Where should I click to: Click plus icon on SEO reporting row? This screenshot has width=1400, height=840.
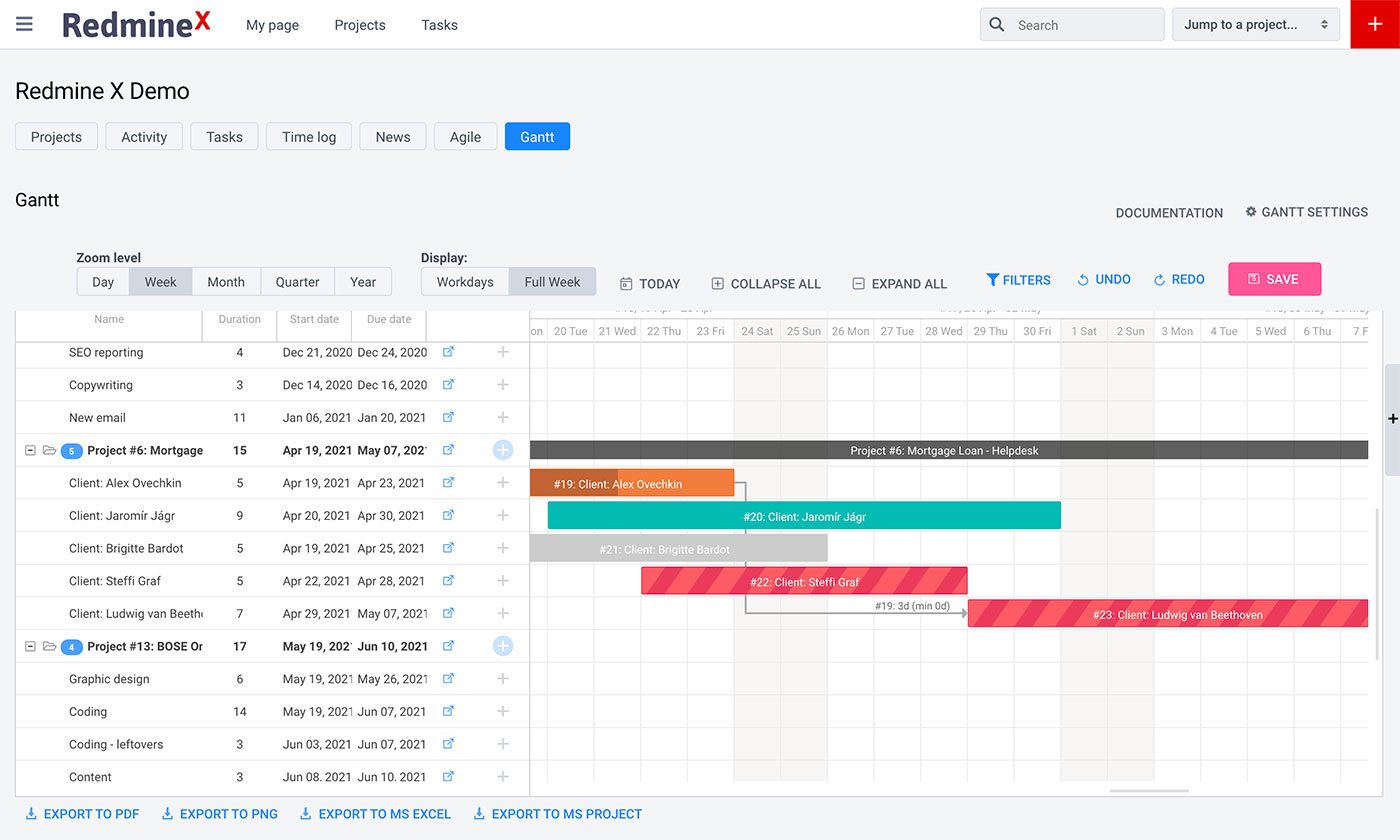point(503,352)
